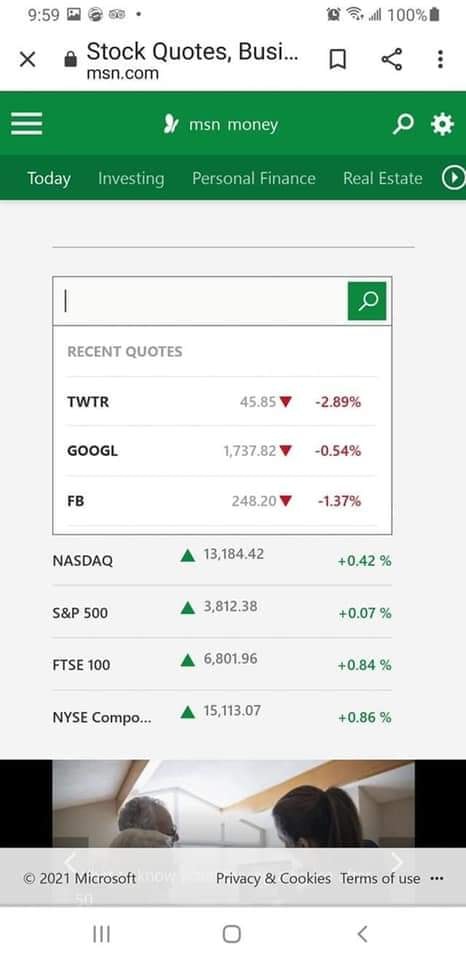This screenshot has width=466, height=960.
Task: Select the TWTR recent quote
Action: pos(222,402)
